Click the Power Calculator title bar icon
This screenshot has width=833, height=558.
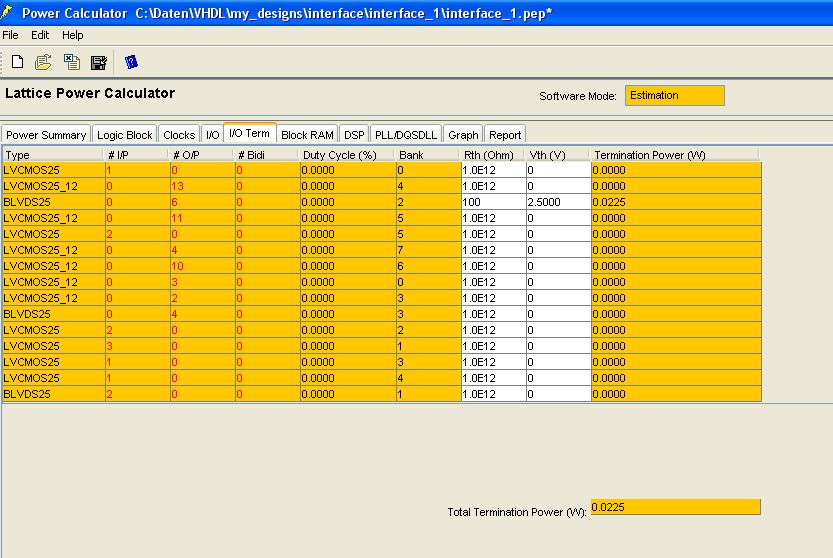(x=7, y=12)
